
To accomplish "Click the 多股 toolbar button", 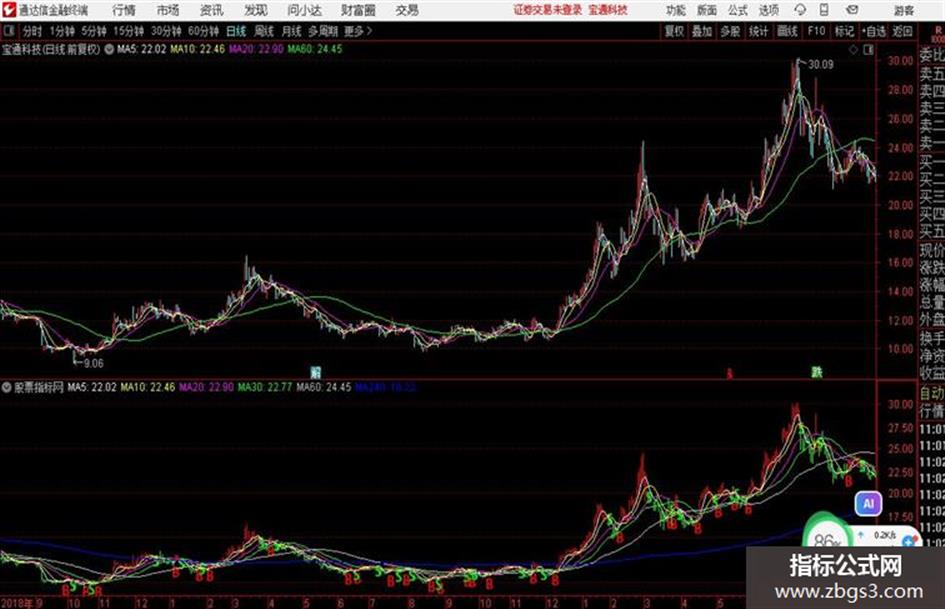I will [730, 31].
